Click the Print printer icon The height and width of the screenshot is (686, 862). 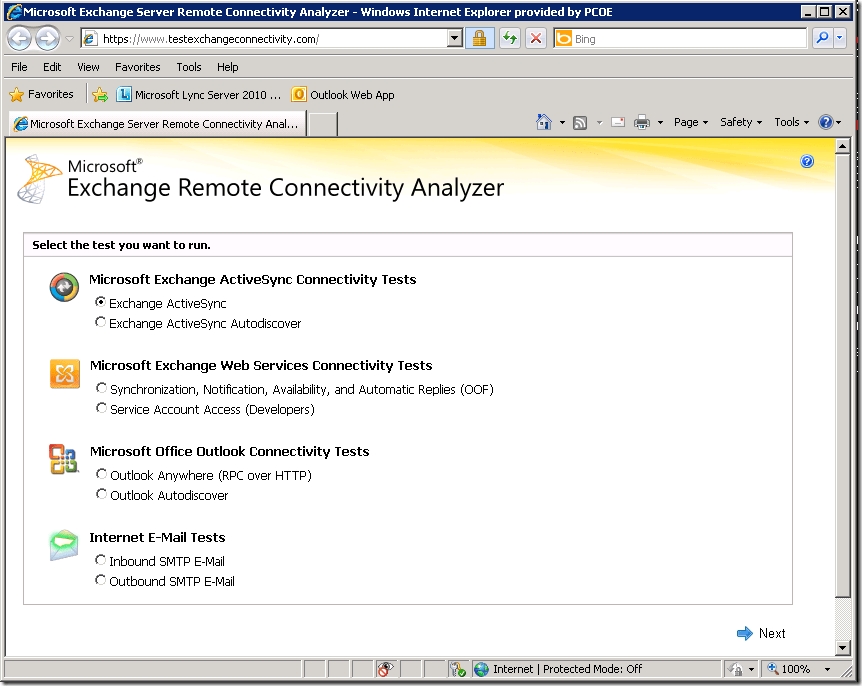(x=642, y=122)
